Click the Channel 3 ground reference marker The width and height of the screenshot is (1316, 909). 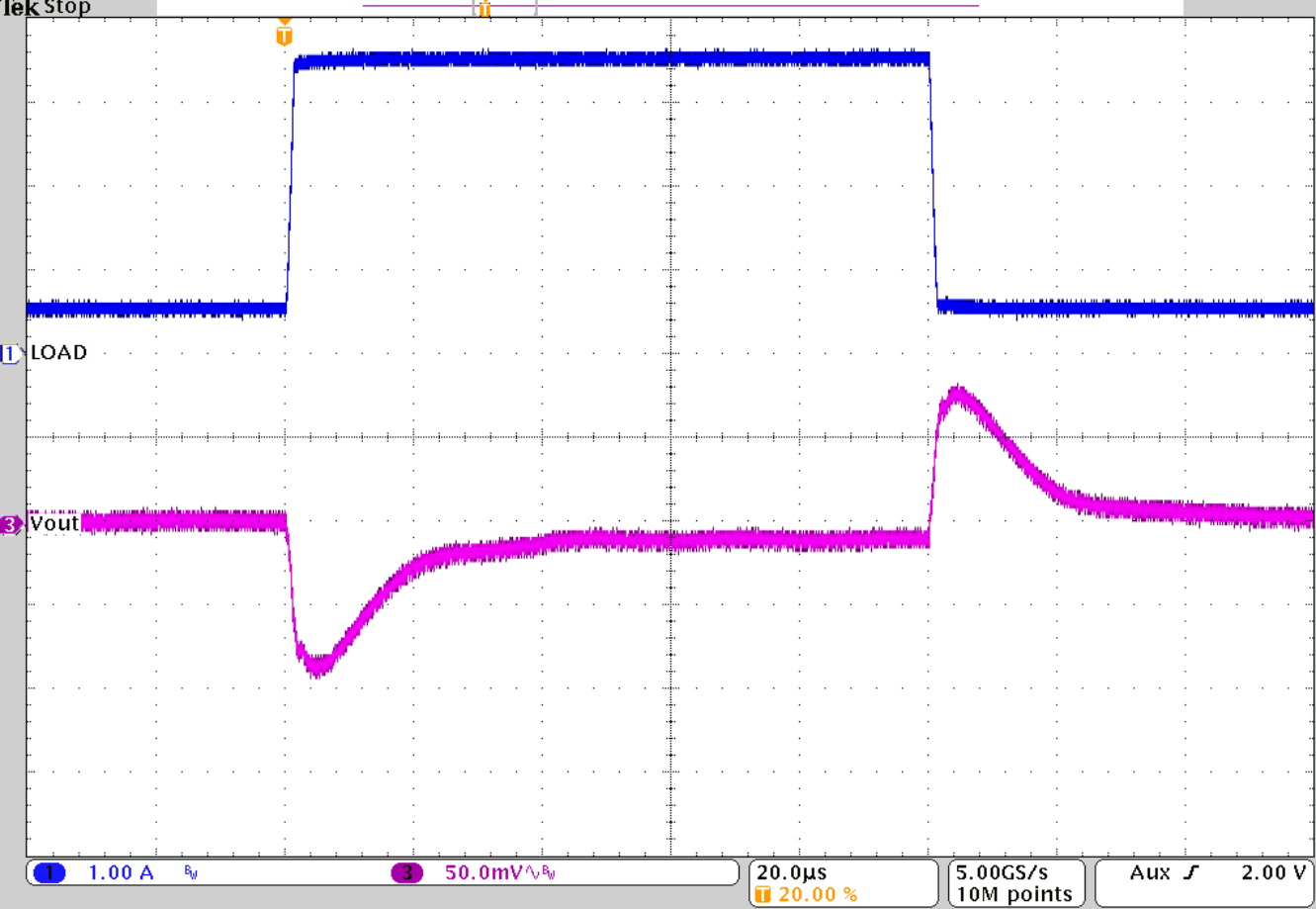coord(9,522)
